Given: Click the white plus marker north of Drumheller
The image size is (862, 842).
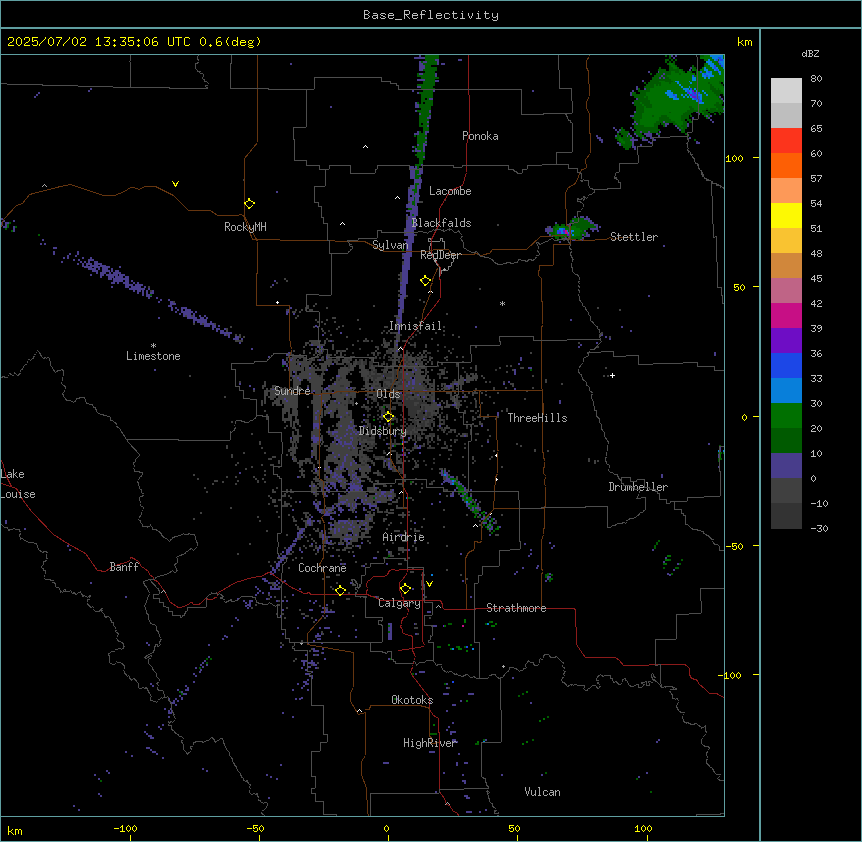Looking at the screenshot, I should pyautogui.click(x=612, y=375).
